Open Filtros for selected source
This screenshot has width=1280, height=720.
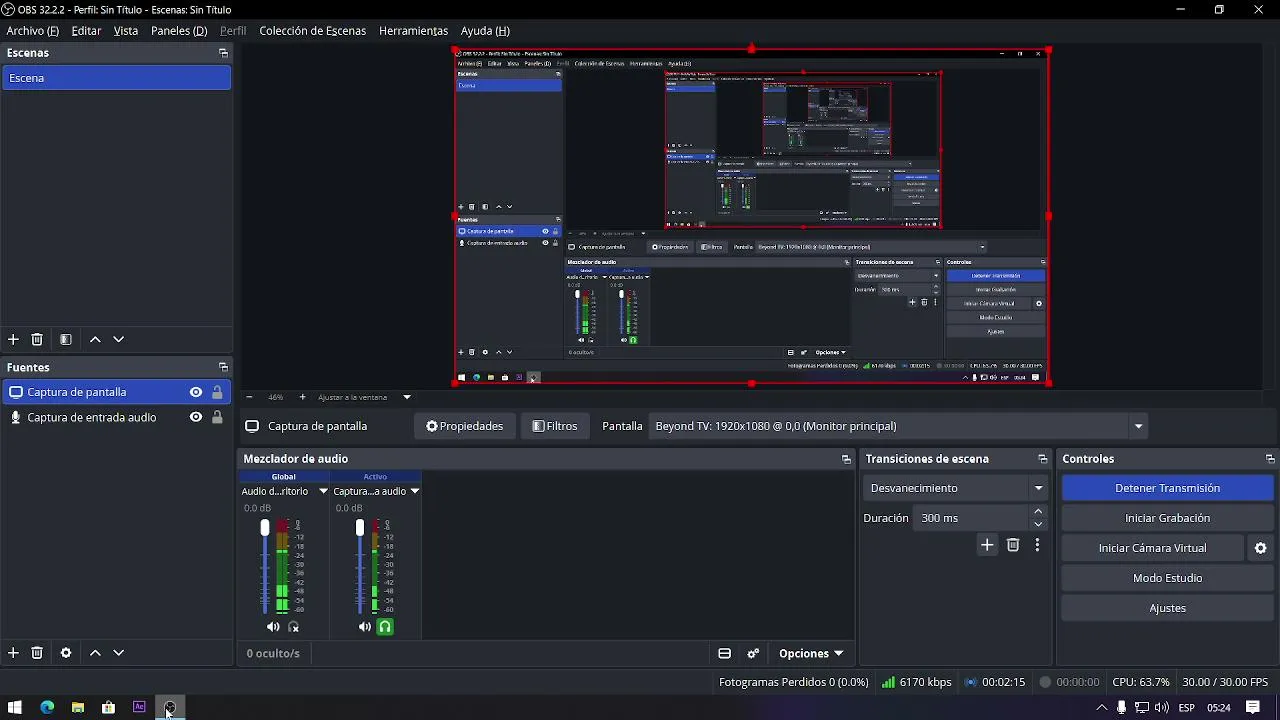pyautogui.click(x=554, y=426)
